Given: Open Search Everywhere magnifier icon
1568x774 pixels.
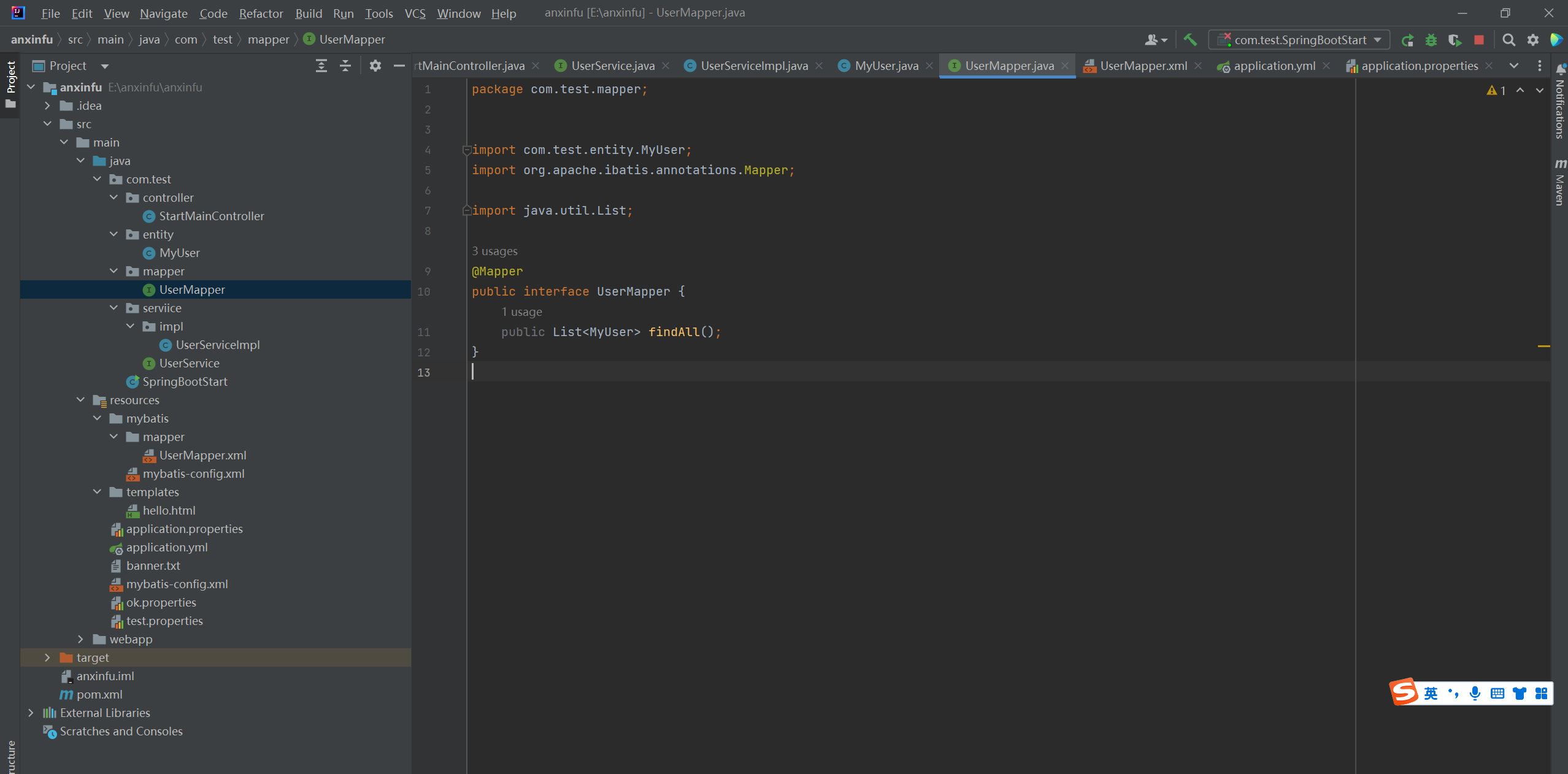Looking at the screenshot, I should (1508, 40).
